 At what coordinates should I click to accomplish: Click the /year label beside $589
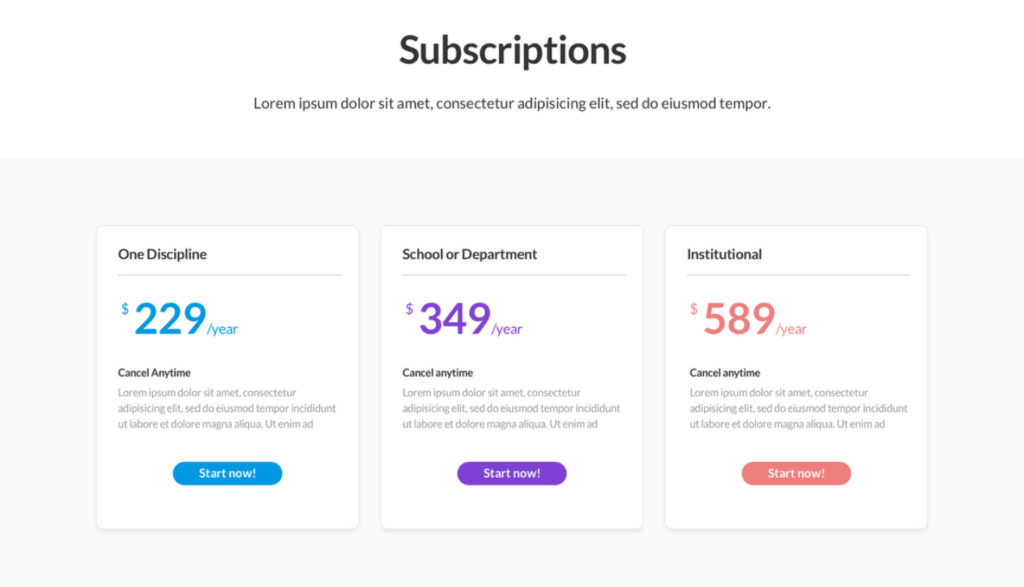(790, 327)
